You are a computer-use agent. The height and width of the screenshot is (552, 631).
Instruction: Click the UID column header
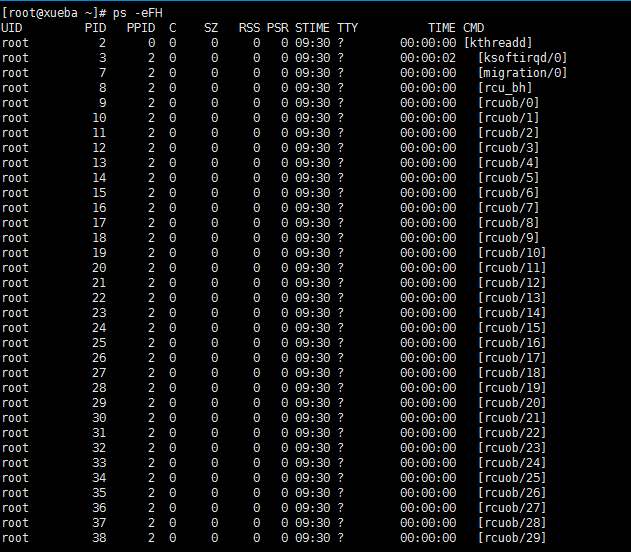tap(12, 28)
